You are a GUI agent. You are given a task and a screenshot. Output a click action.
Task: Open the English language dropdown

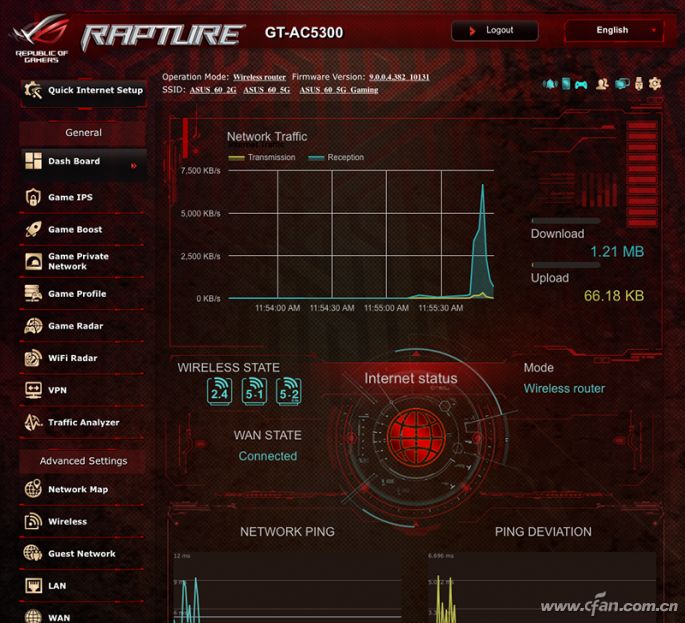tap(614, 31)
